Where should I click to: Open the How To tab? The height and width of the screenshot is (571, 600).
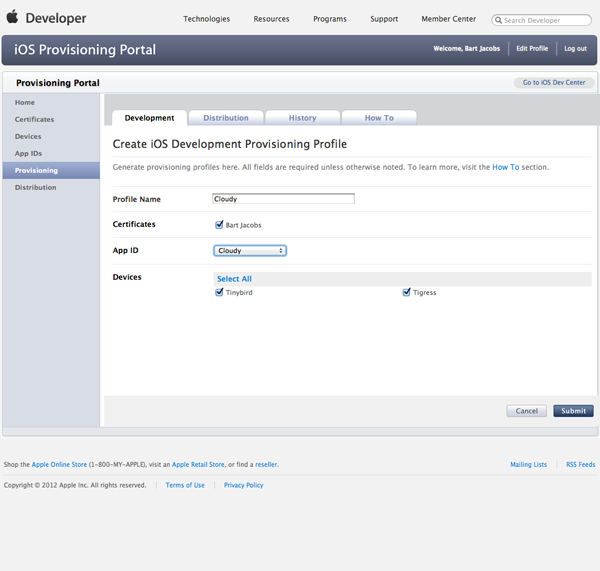[379, 118]
